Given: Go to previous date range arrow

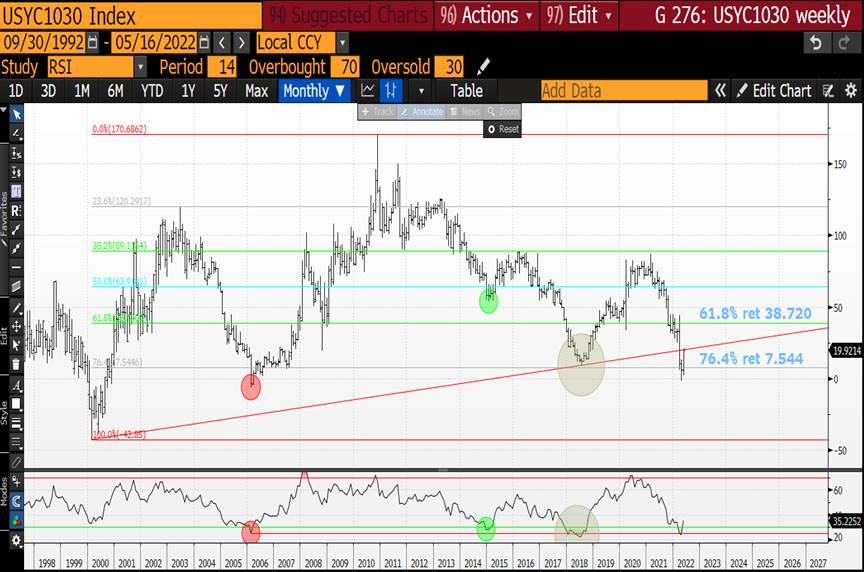Looking at the screenshot, I should (222, 42).
